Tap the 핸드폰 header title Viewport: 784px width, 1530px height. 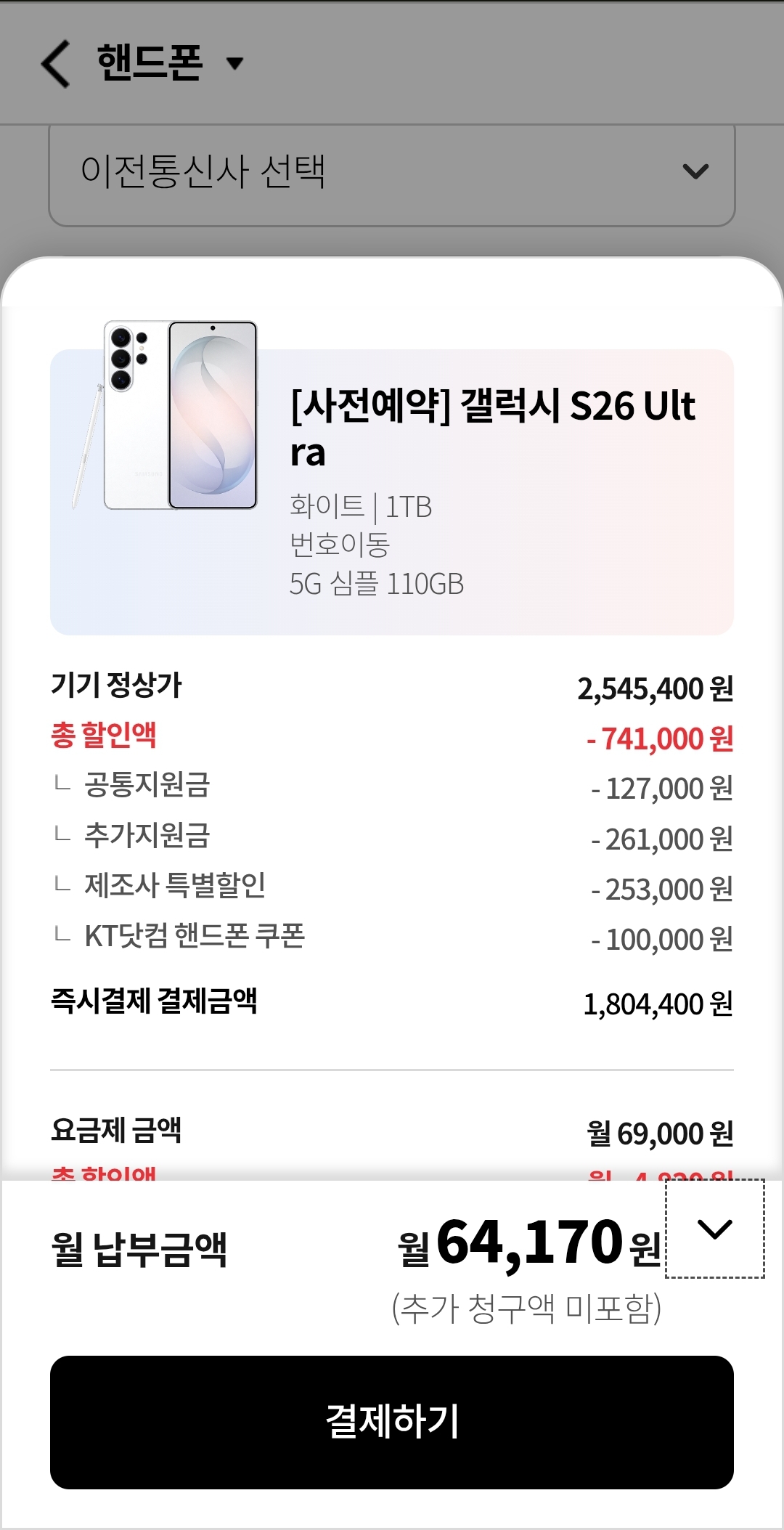click(150, 62)
